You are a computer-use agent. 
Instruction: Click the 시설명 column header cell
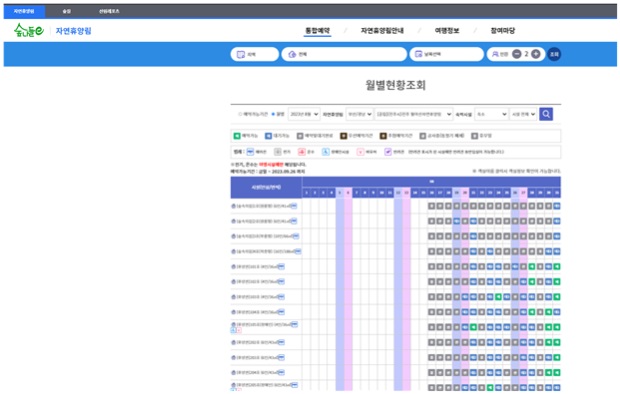pyautogui.click(x=266, y=188)
